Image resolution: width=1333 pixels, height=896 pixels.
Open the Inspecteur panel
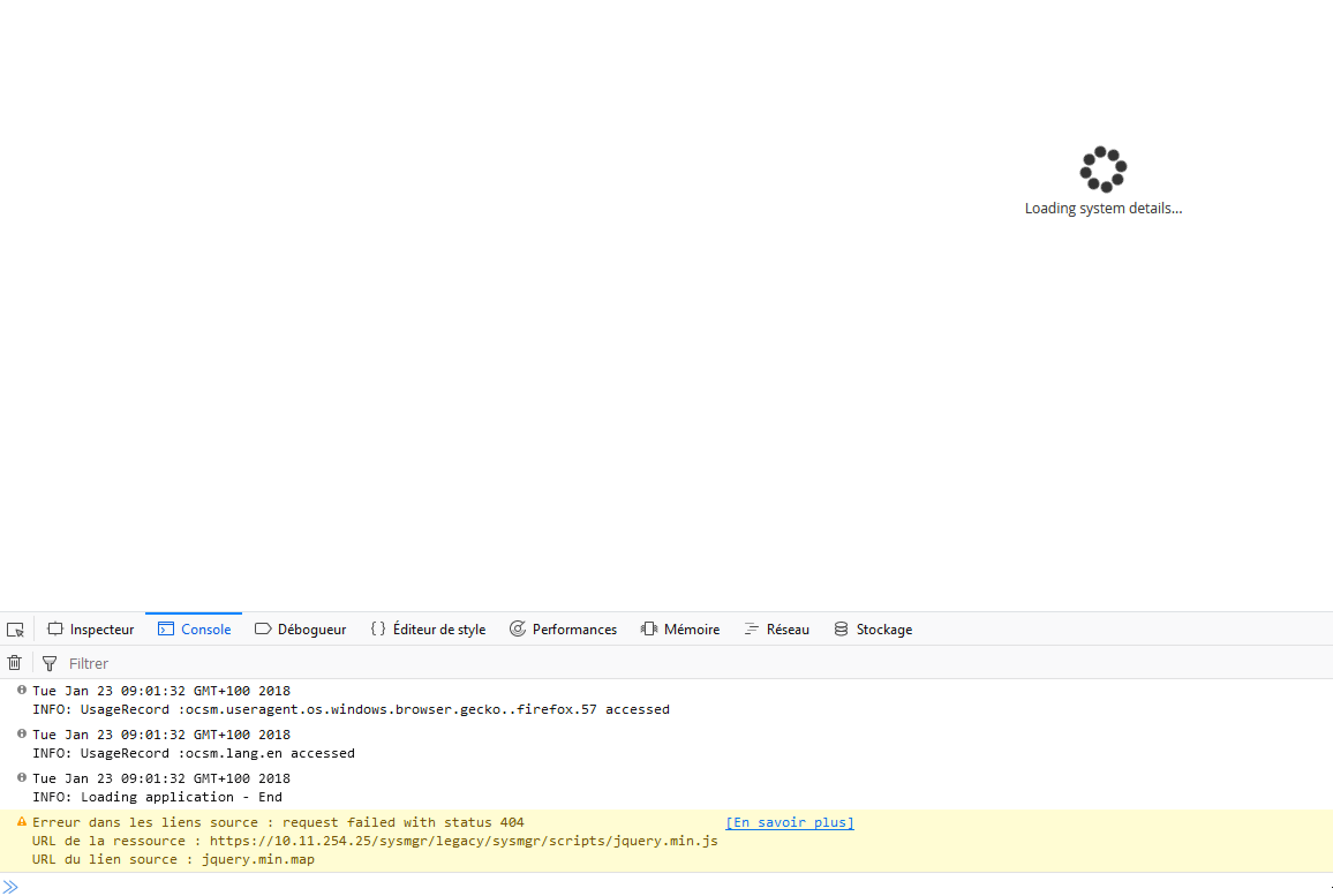90,629
